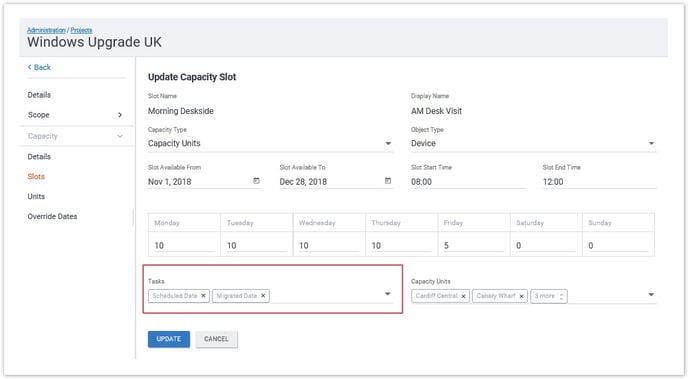Edit Thursday capacity value
Viewport: 688px width, 379px height.
tap(401, 246)
